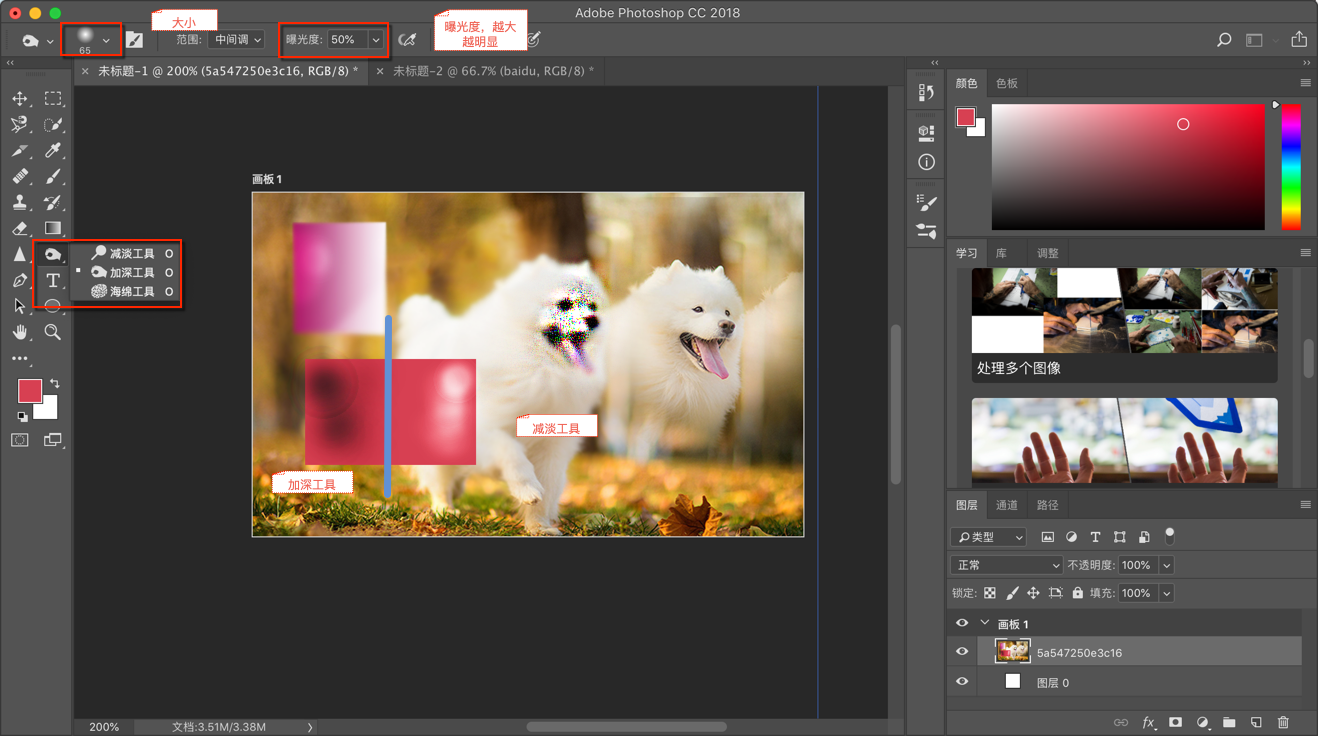Screen dimensions: 1318x736
Task: Delete layer using the trash icon
Action: pos(1283,722)
